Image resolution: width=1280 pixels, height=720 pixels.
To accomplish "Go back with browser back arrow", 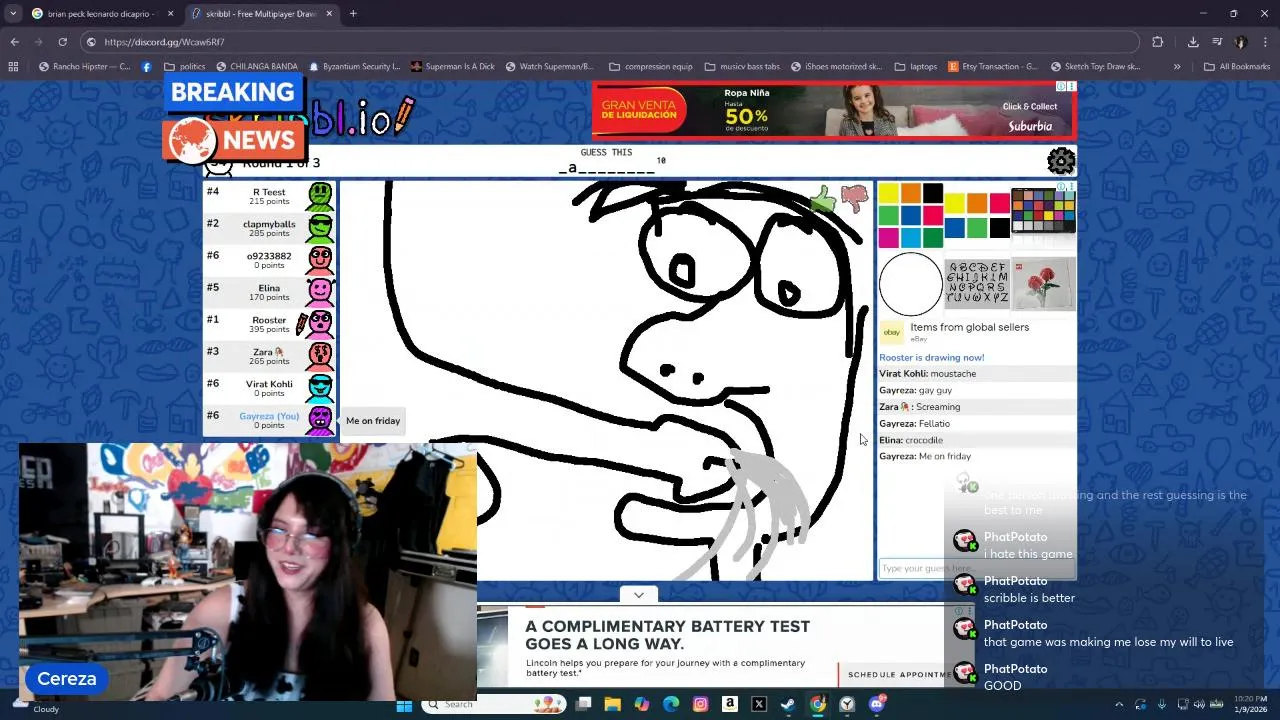I will point(14,42).
